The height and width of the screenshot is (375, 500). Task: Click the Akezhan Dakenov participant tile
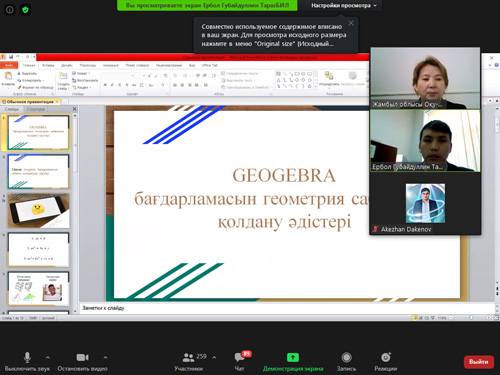[x=425, y=203]
